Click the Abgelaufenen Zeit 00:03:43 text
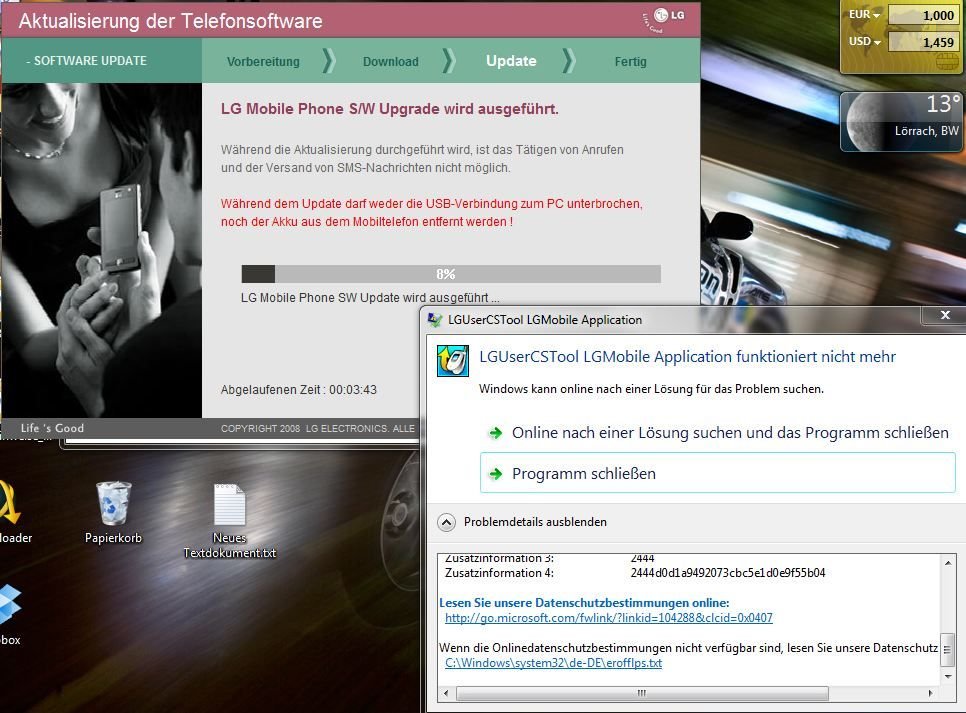966x713 pixels. [299, 389]
